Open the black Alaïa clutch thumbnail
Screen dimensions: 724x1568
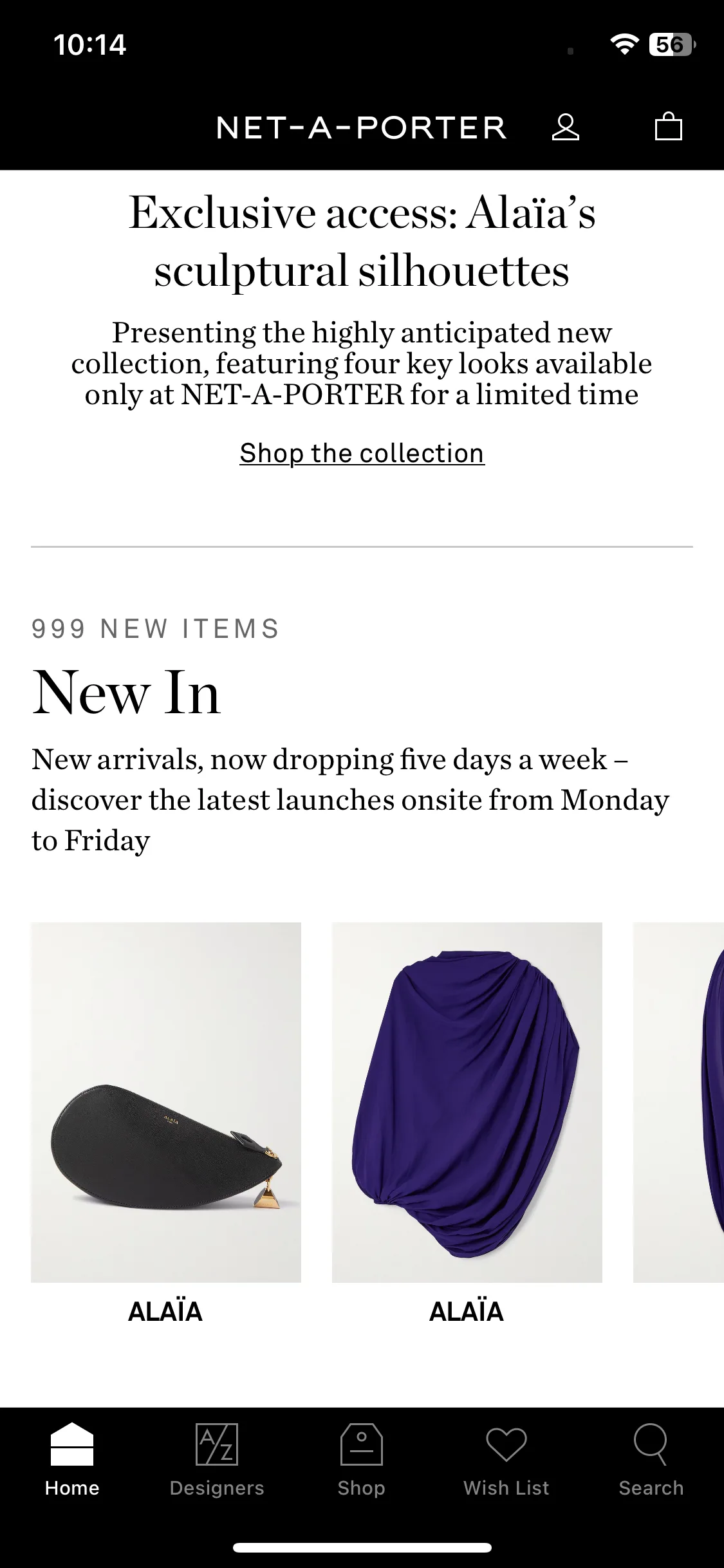166,1102
